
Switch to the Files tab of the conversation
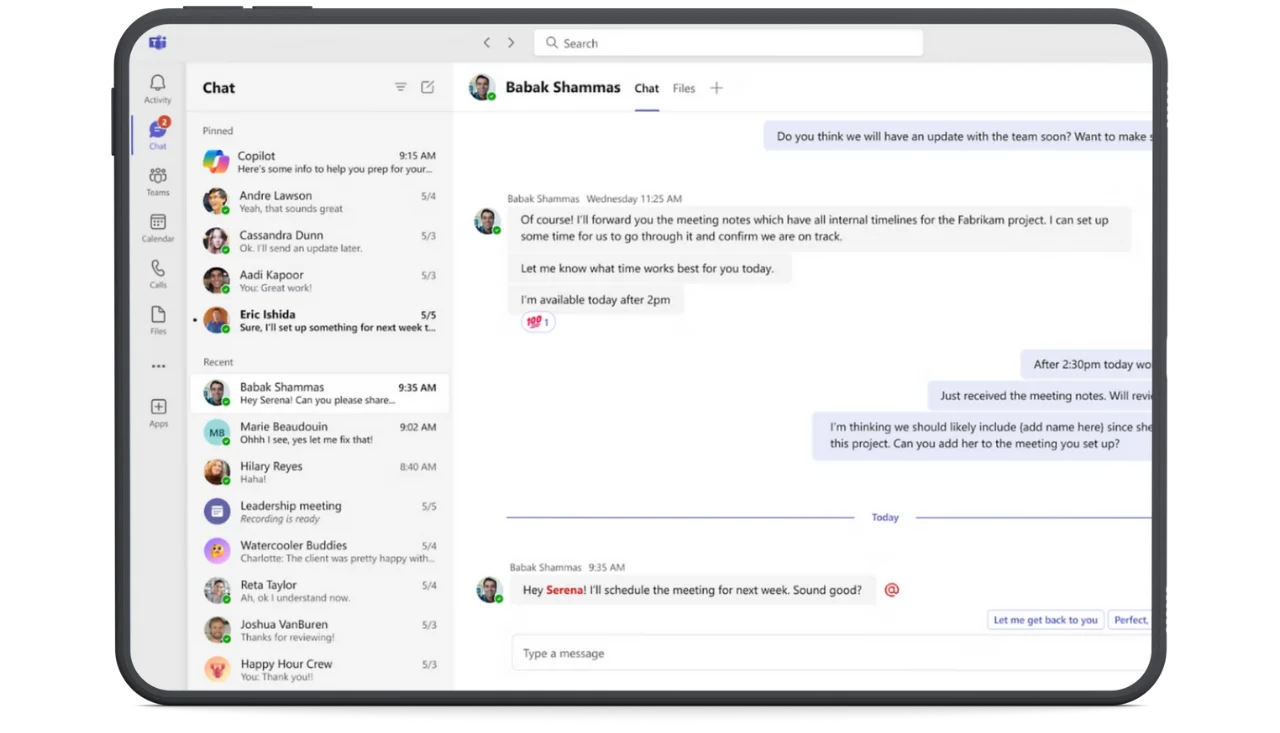(x=683, y=88)
